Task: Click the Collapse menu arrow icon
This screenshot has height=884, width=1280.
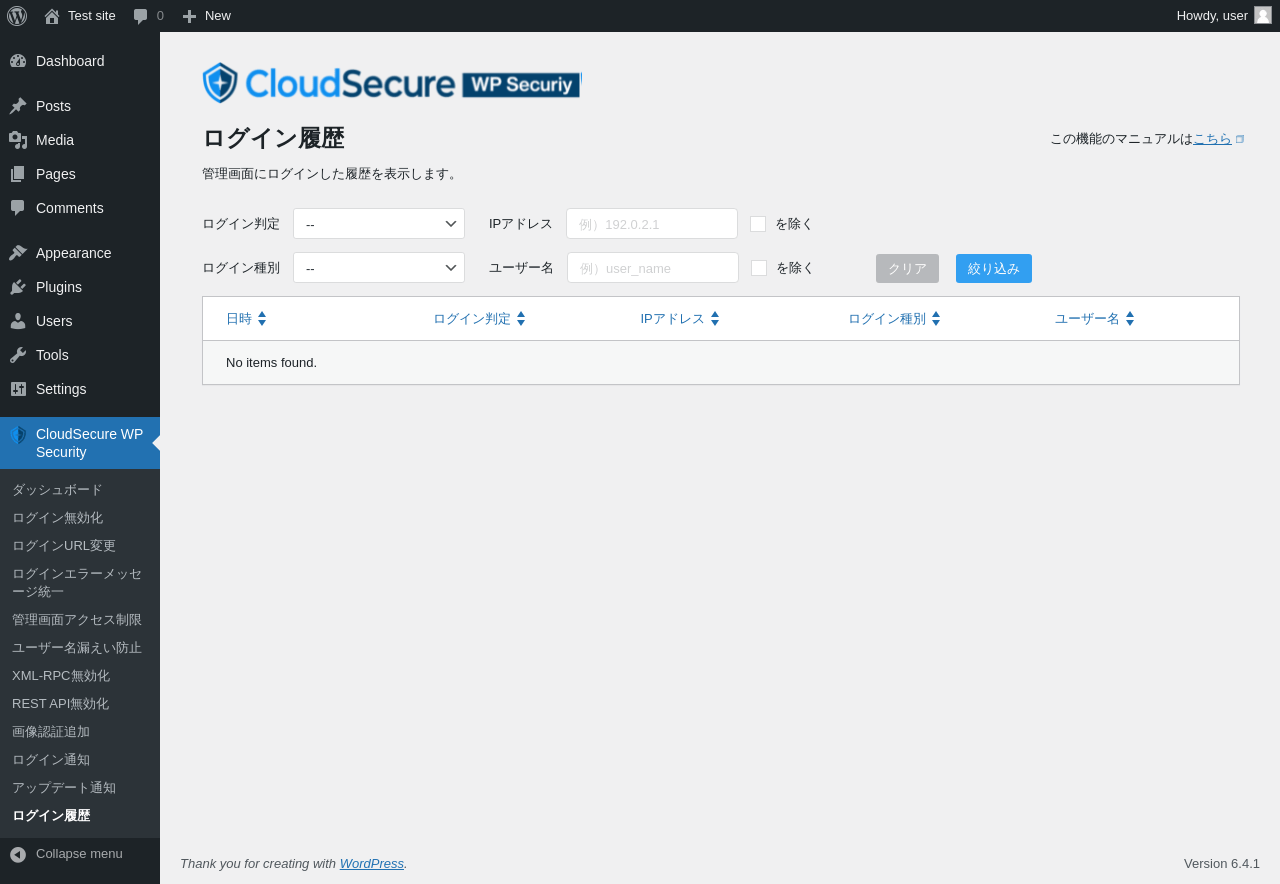Action: (x=18, y=855)
